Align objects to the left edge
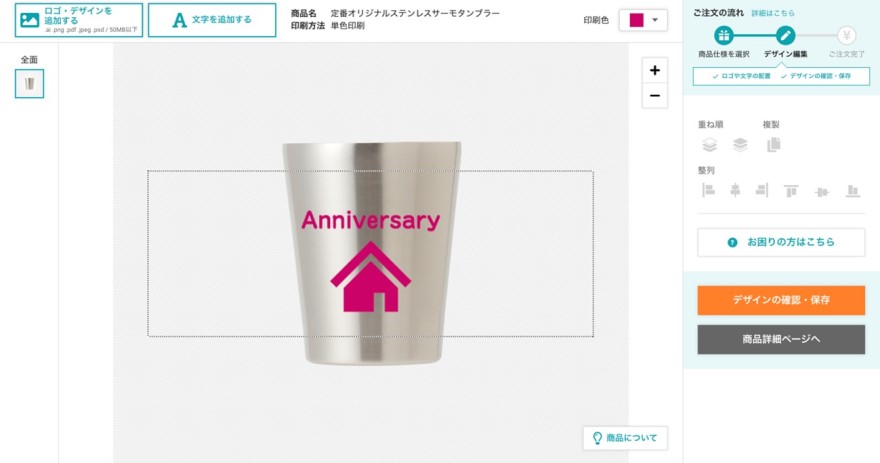The image size is (880, 463). point(708,191)
